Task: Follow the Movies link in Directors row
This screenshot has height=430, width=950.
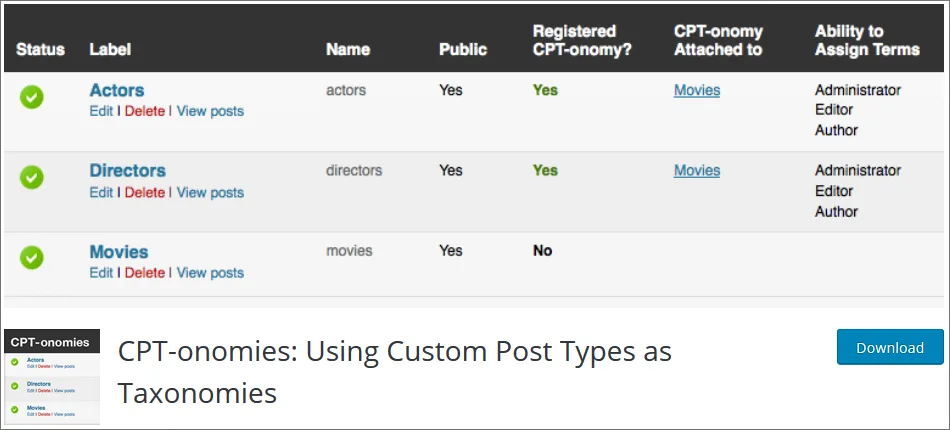Action: (697, 171)
